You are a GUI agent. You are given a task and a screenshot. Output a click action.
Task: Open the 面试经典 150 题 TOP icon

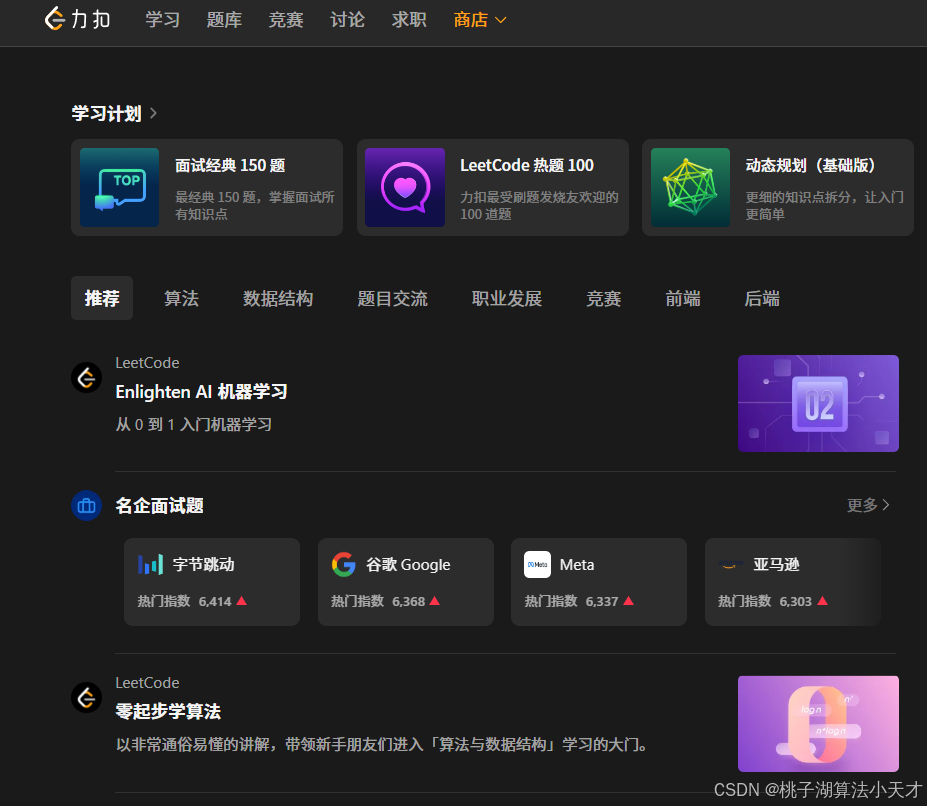[x=119, y=187]
